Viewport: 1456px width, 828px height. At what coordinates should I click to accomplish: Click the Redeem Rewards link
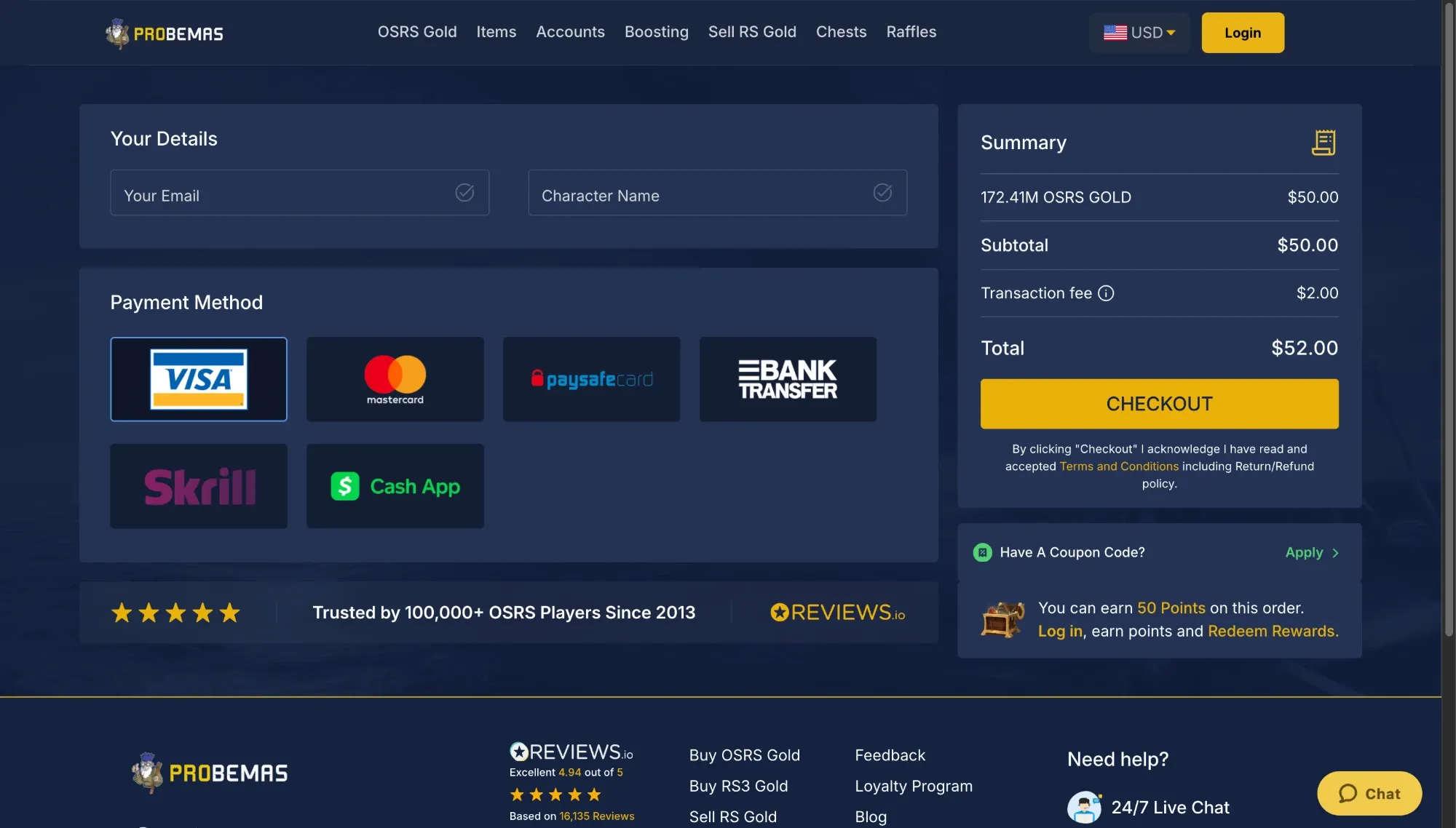(1272, 632)
